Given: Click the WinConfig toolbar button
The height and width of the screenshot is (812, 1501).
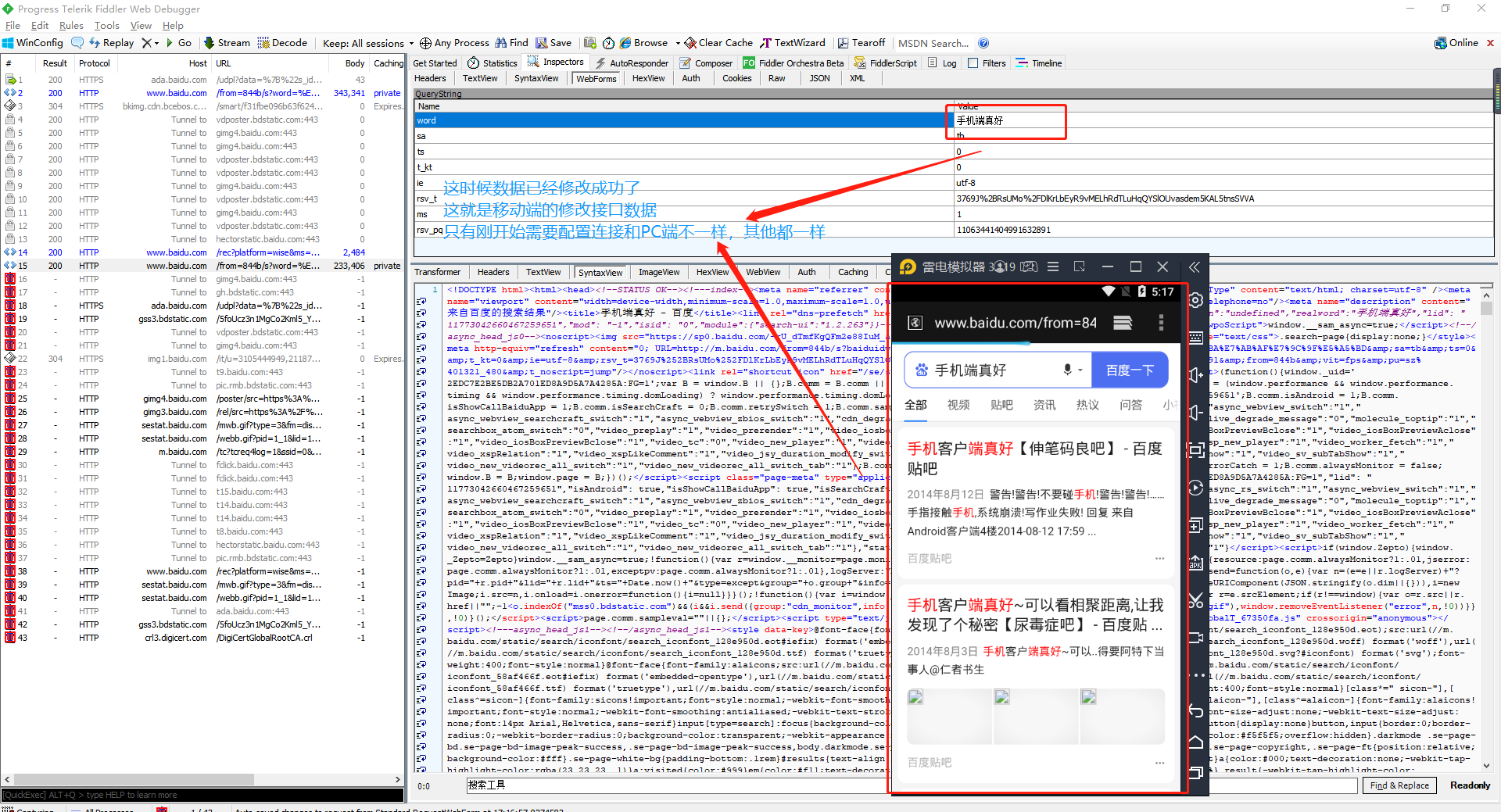Looking at the screenshot, I should point(33,43).
